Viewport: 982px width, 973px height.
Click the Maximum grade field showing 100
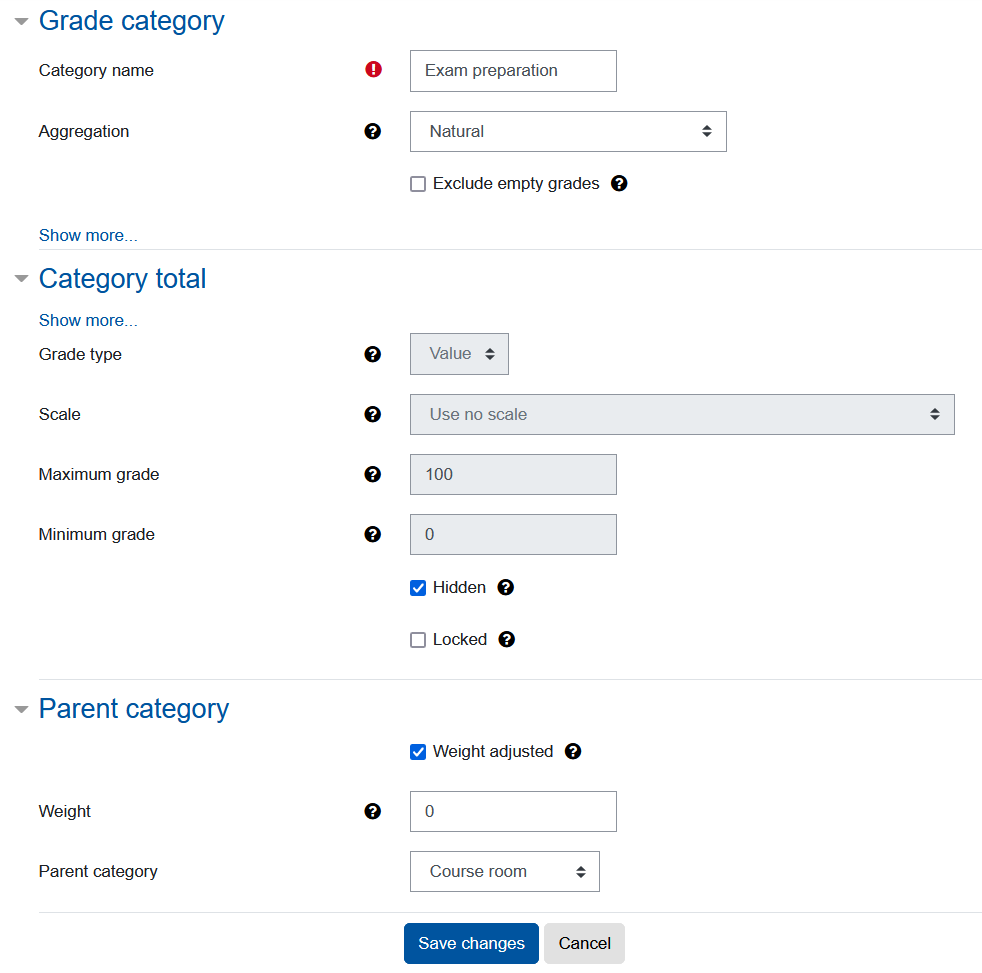(x=513, y=475)
